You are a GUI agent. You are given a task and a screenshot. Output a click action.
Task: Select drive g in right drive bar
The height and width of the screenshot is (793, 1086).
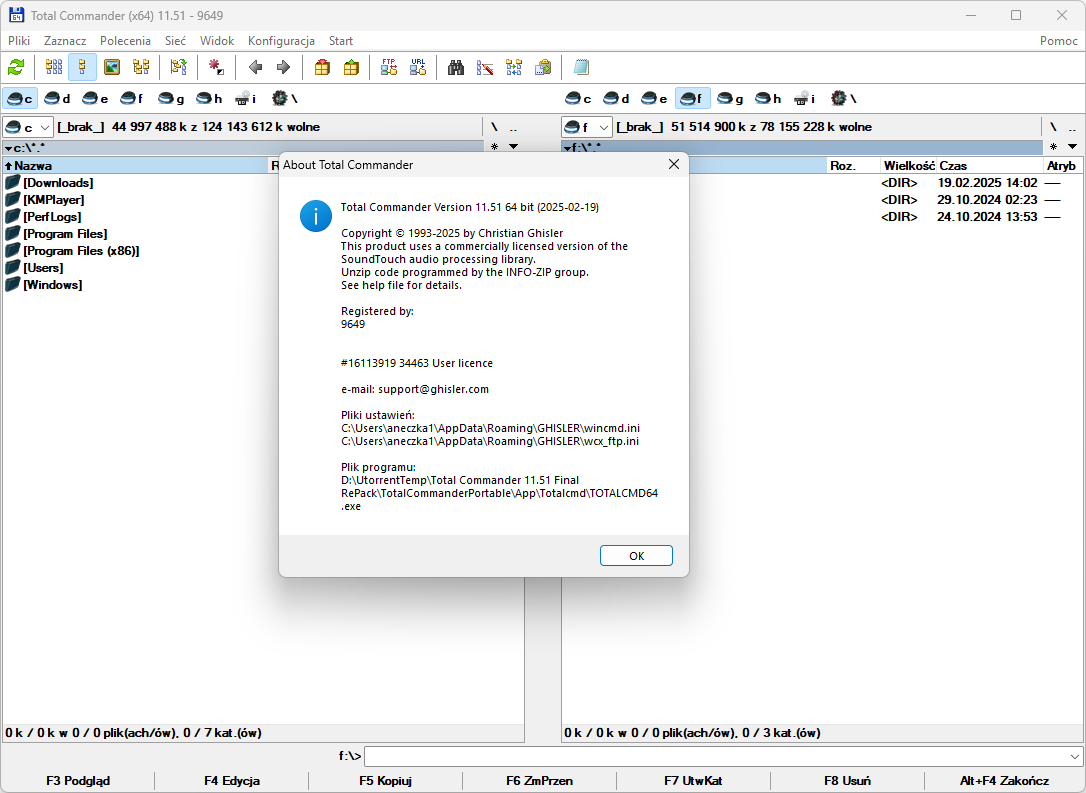point(730,98)
